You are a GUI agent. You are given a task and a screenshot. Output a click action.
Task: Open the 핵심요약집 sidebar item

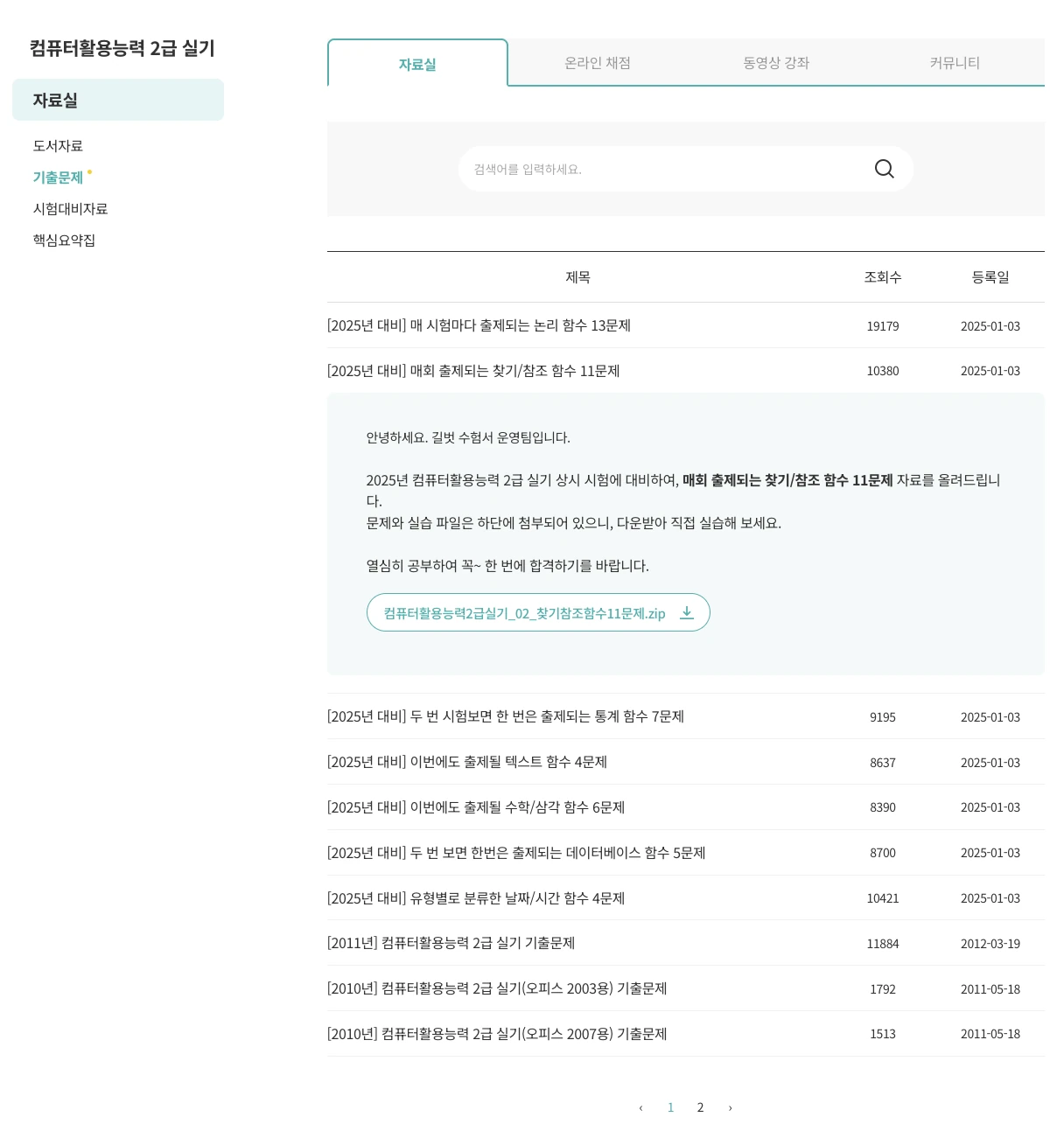click(64, 240)
